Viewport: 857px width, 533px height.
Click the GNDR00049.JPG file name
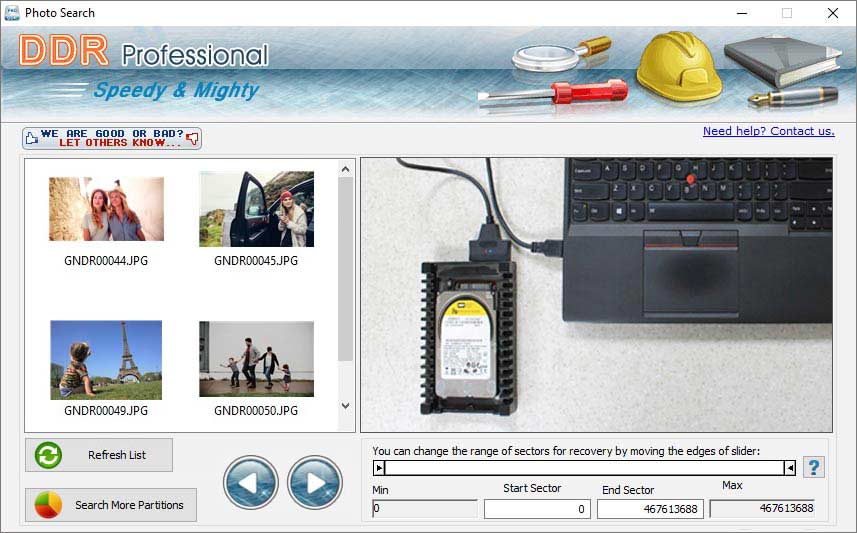pos(106,411)
